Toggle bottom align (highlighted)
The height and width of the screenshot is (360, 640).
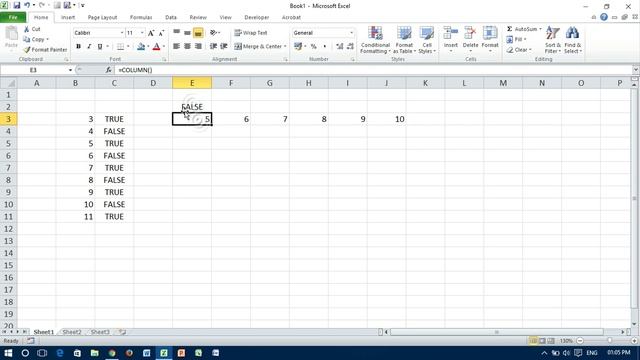click(198, 33)
